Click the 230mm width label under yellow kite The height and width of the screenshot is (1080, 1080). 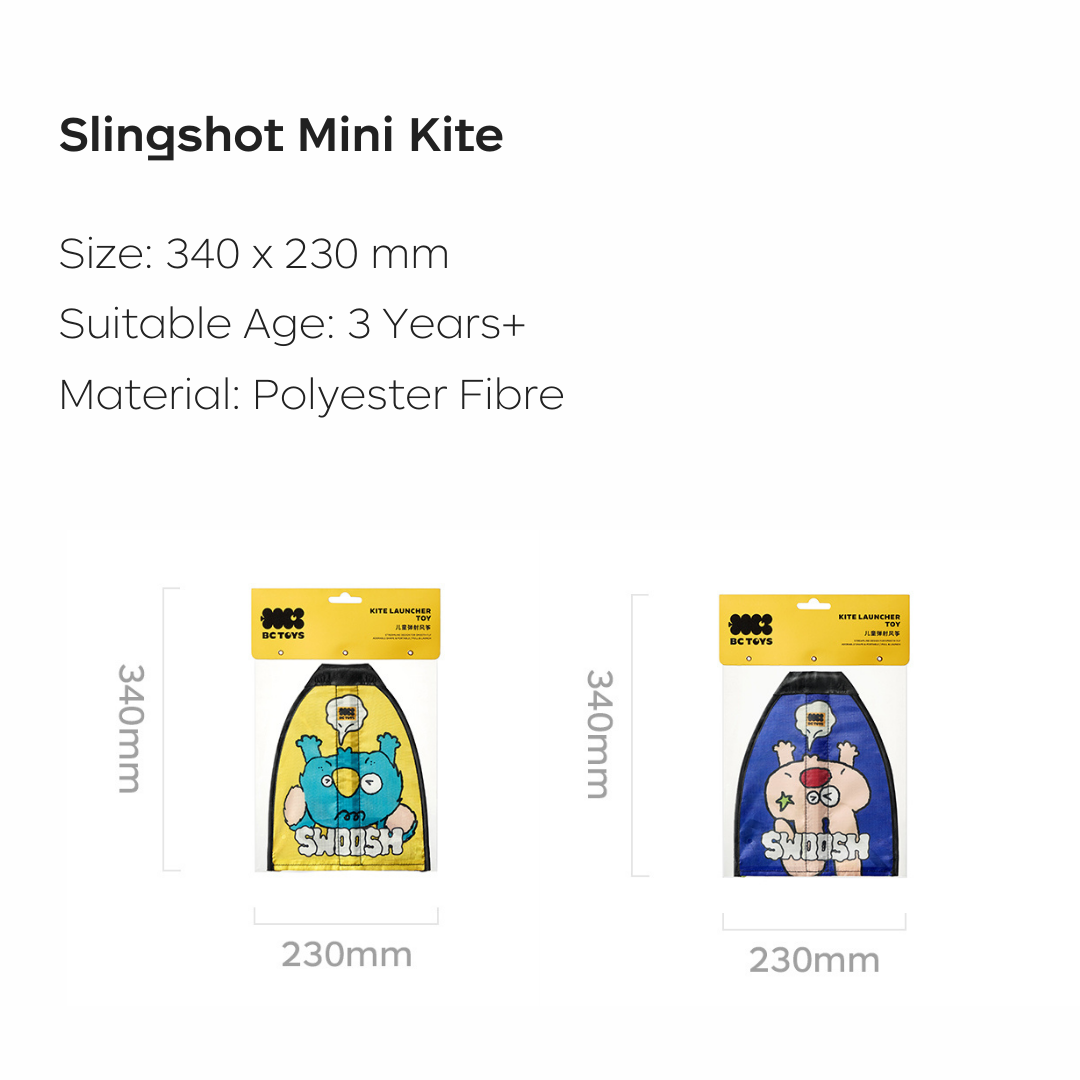[346, 955]
